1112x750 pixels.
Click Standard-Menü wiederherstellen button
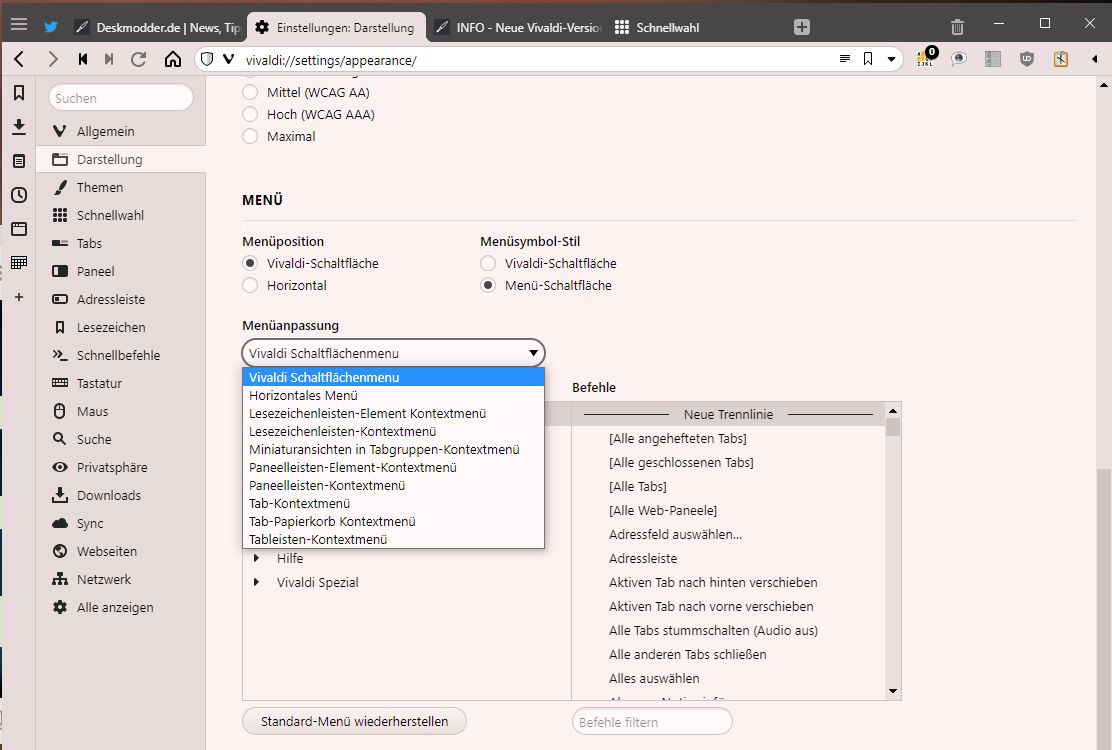pos(355,721)
